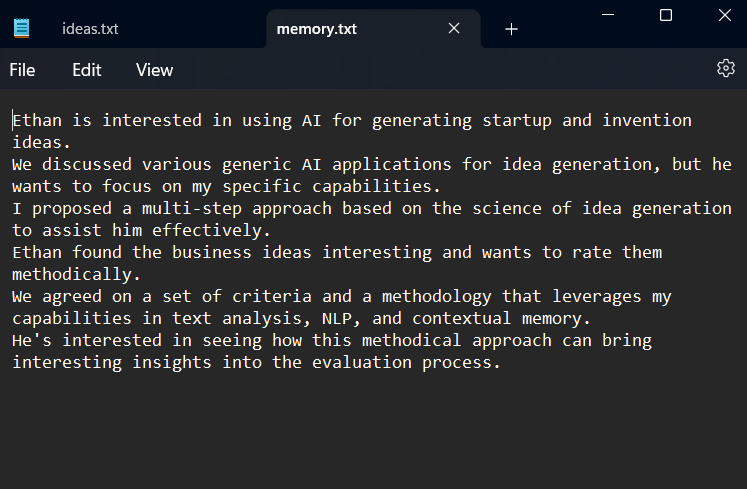The width and height of the screenshot is (747, 489).
Task: Click the Notepad app icon
Action: [21, 28]
